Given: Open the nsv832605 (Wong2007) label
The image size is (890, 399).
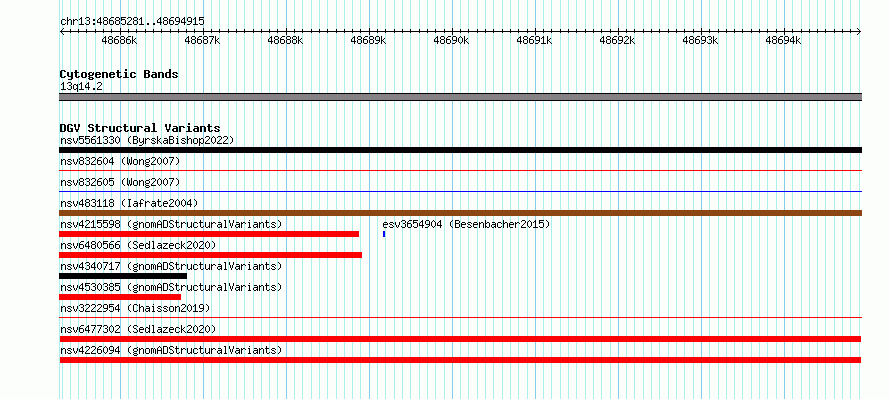Looking at the screenshot, I should (x=120, y=182).
